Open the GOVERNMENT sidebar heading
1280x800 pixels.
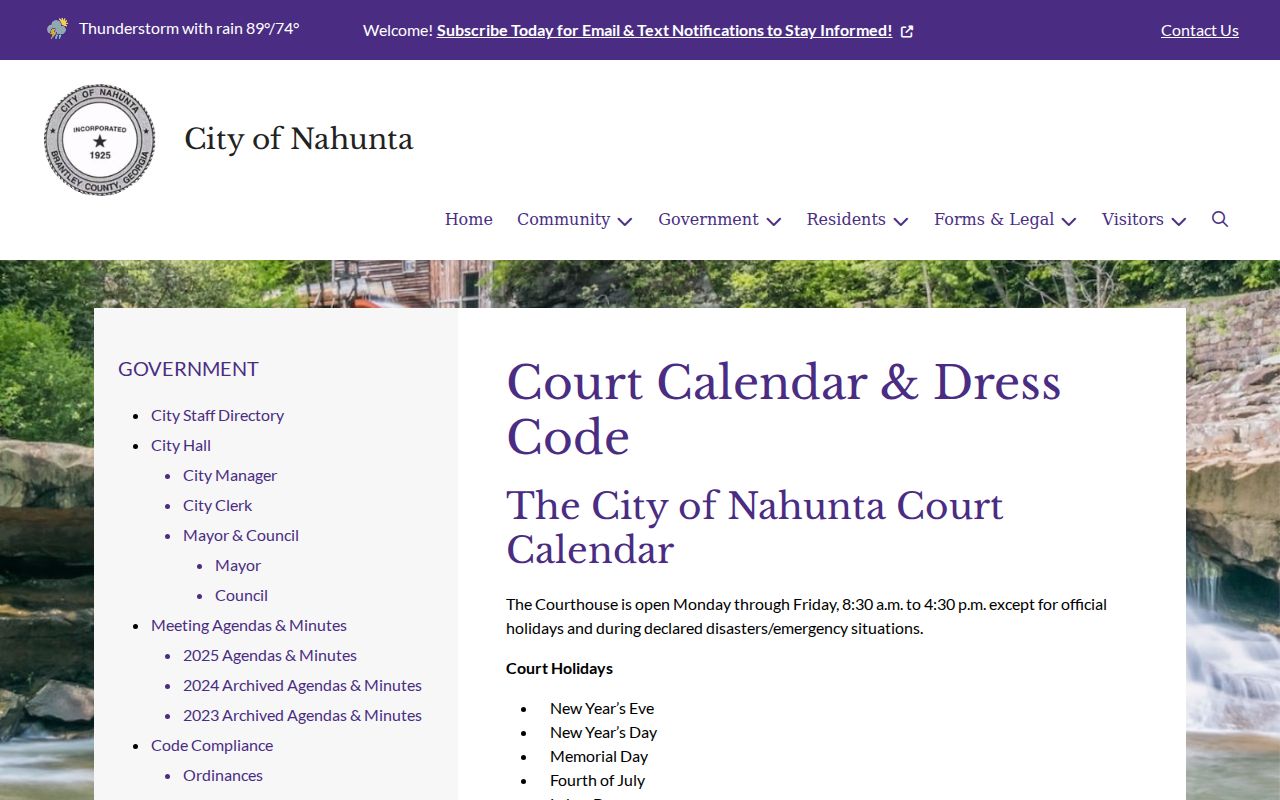(x=188, y=369)
